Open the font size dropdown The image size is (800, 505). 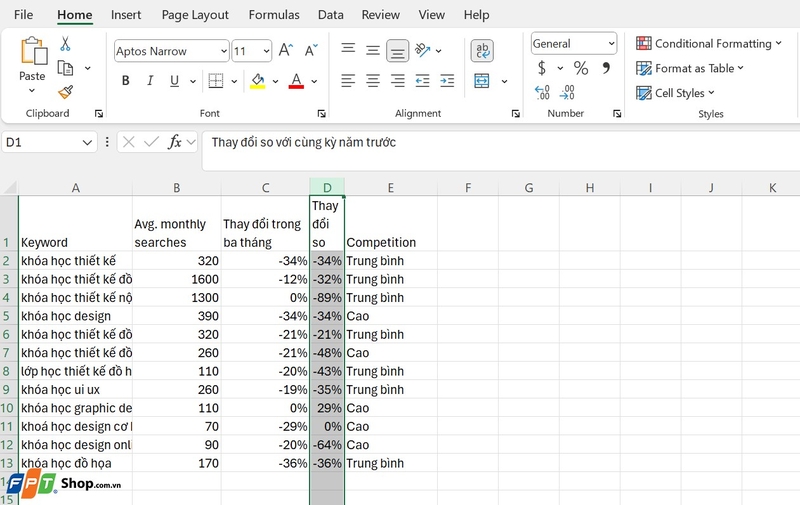[x=266, y=51]
